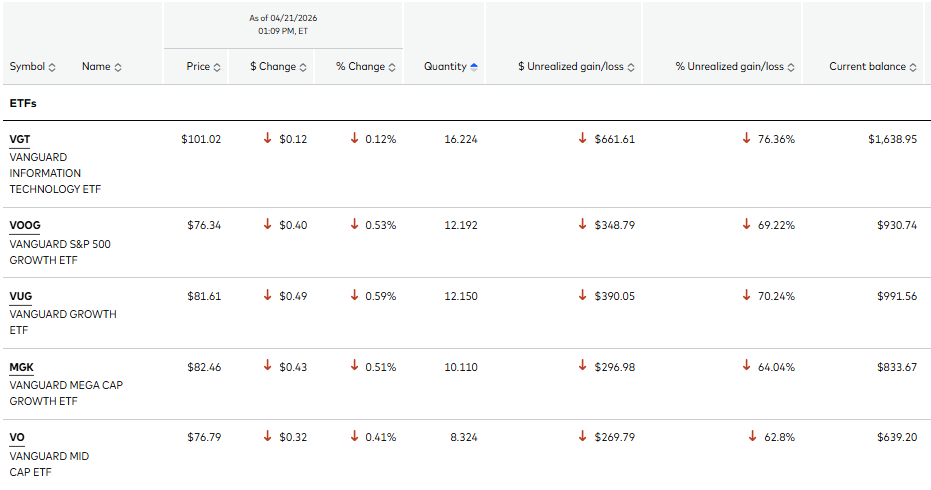931x490 pixels.
Task: Click Vanguard Information Technology ETF name
Action: click(55, 173)
